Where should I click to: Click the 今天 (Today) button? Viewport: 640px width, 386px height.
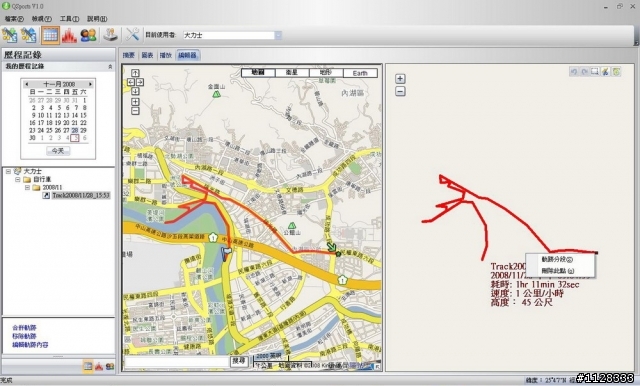[x=58, y=151]
